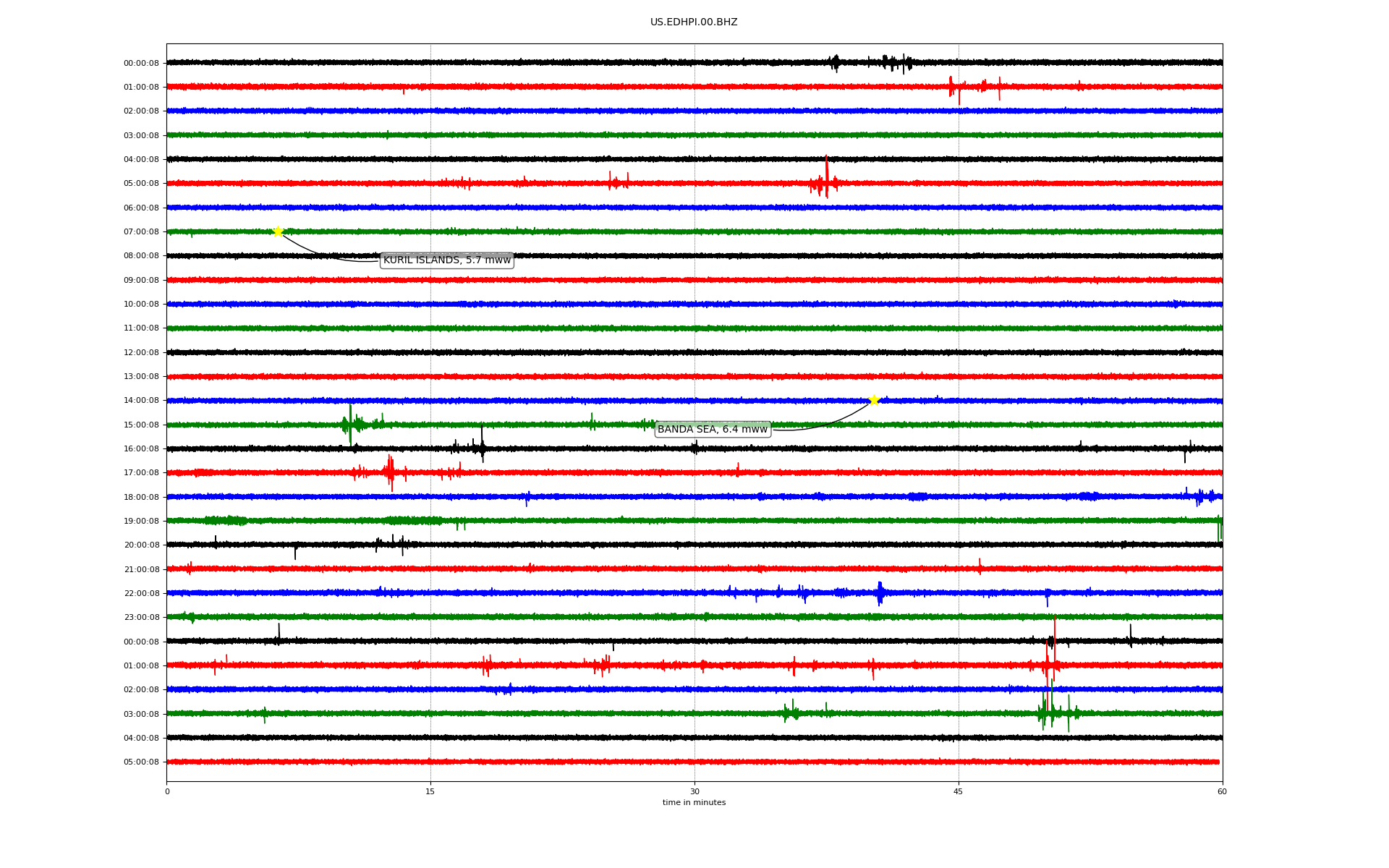
Task: Click the US.EDHPI.00.BHZ plot title
Action: point(693,22)
